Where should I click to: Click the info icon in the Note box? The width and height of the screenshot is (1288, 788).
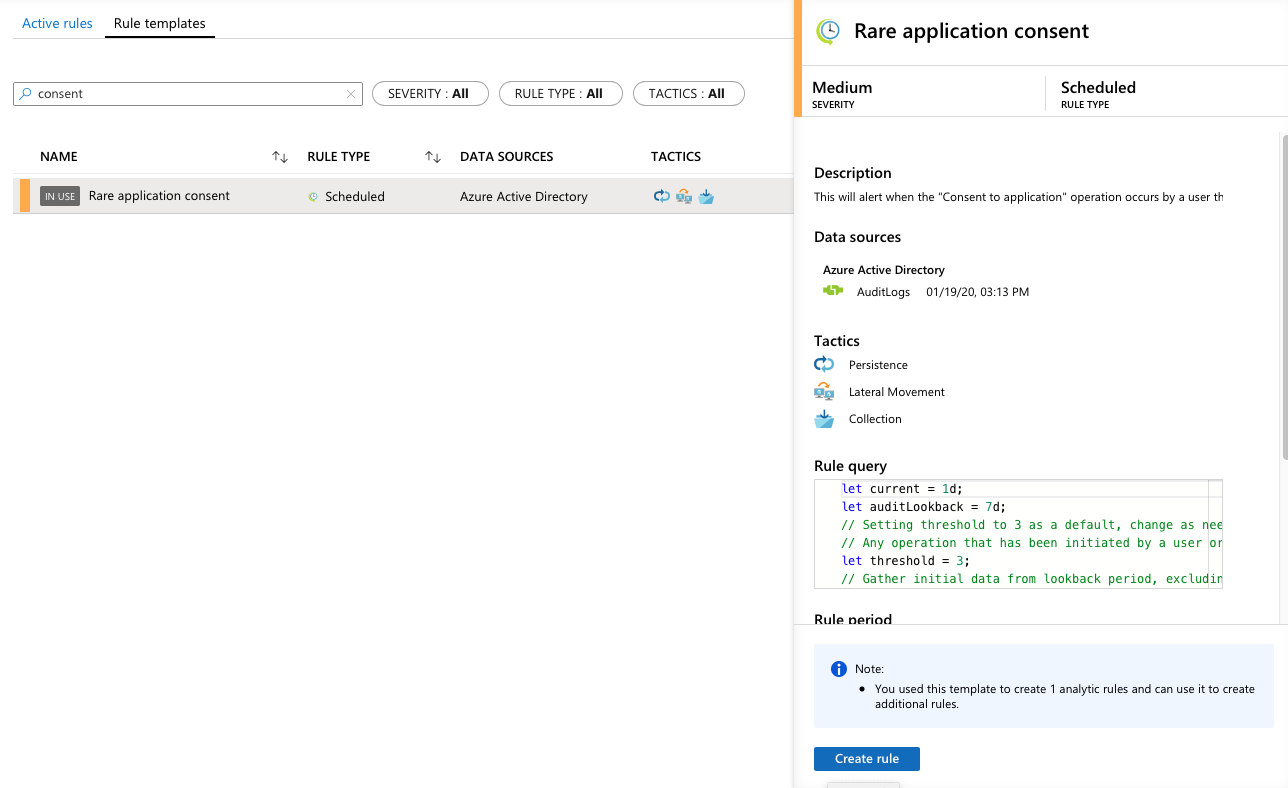[839, 669]
